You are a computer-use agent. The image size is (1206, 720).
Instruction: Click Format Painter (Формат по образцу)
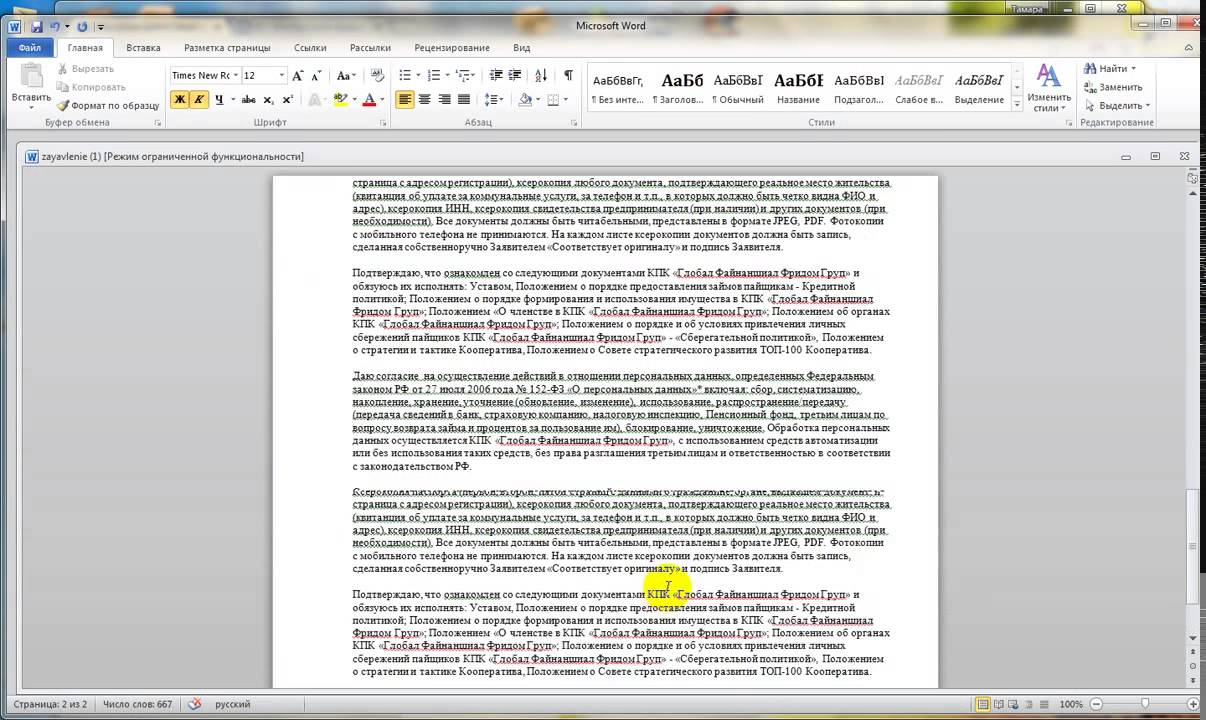(108, 105)
